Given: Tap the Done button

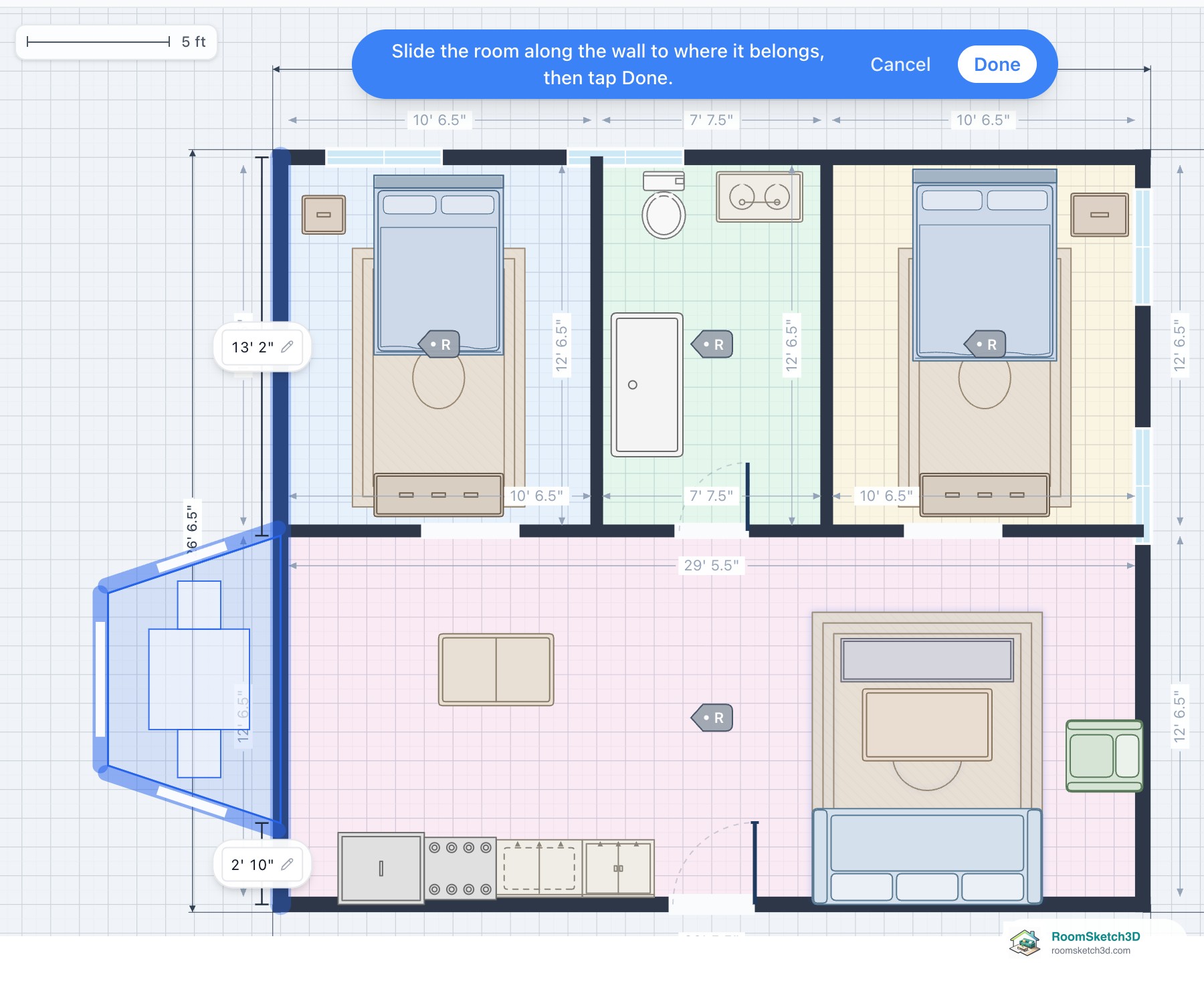Looking at the screenshot, I should click(997, 64).
